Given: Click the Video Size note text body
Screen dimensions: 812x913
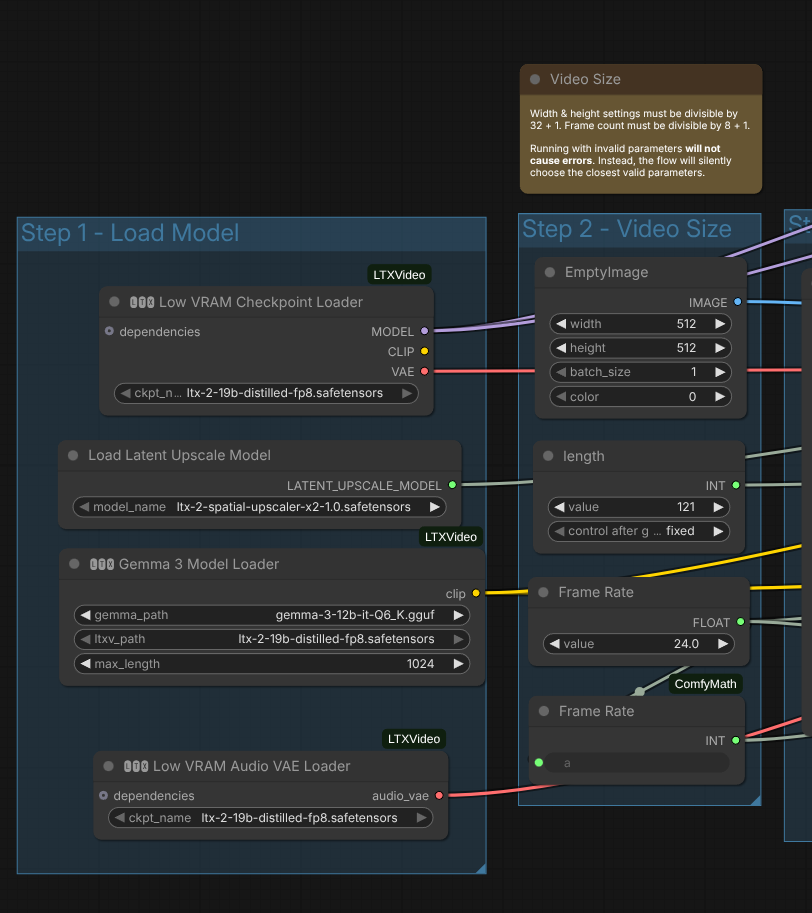Looking at the screenshot, I should (640, 143).
